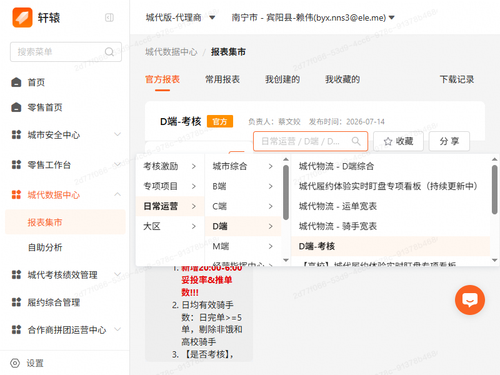Click the 零售首页 house icon
This screenshot has width=500, height=375.
pyautogui.click(x=16, y=107)
